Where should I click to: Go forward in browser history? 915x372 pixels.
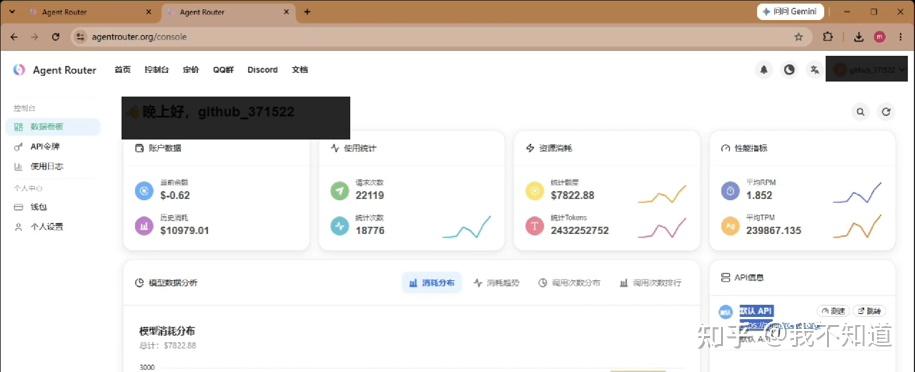pos(34,37)
